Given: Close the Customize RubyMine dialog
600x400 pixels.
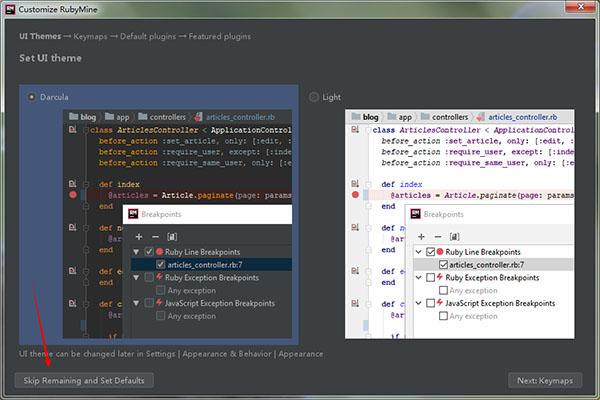Looking at the screenshot, I should (x=581, y=7).
